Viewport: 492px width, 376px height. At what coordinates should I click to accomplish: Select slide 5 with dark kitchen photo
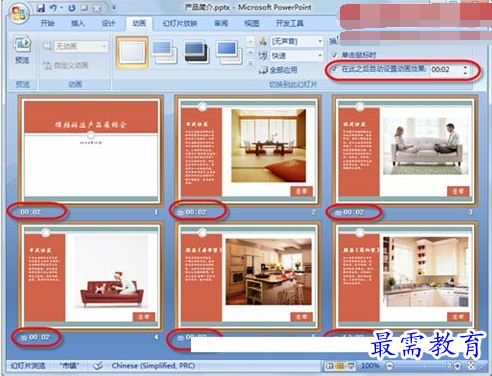coord(248,276)
